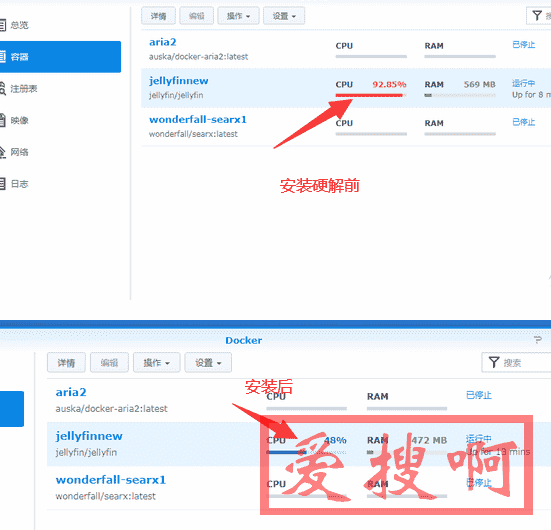Select wonderfall-searx1 container in upper window
This screenshot has width=551, height=530.
pos(346,127)
